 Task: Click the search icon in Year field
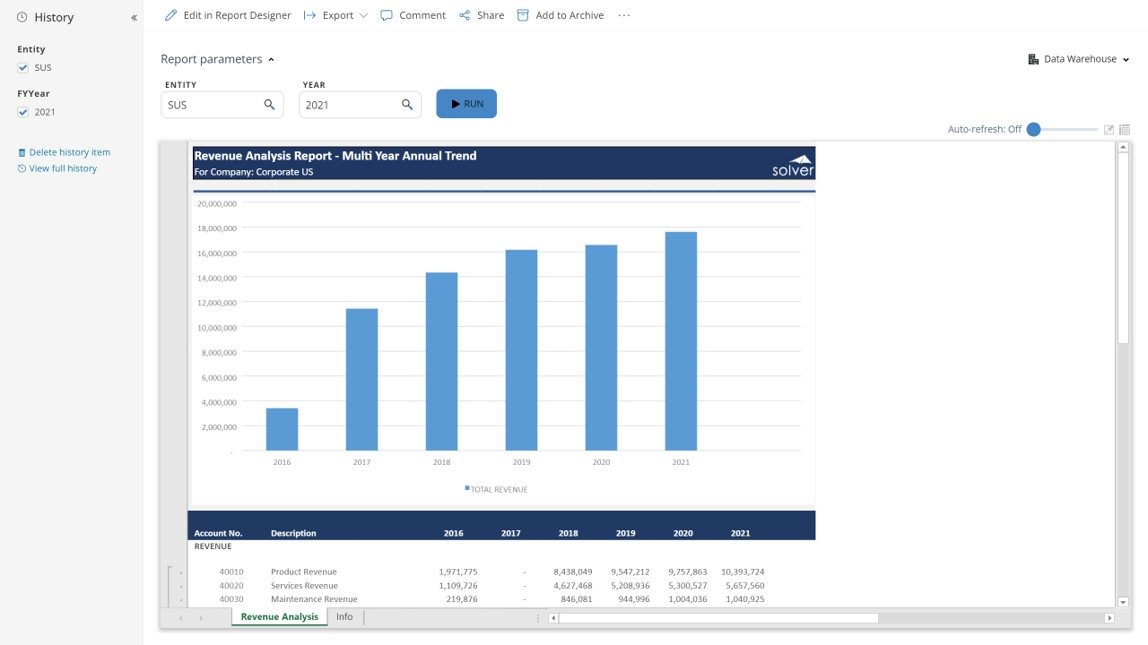(x=407, y=104)
